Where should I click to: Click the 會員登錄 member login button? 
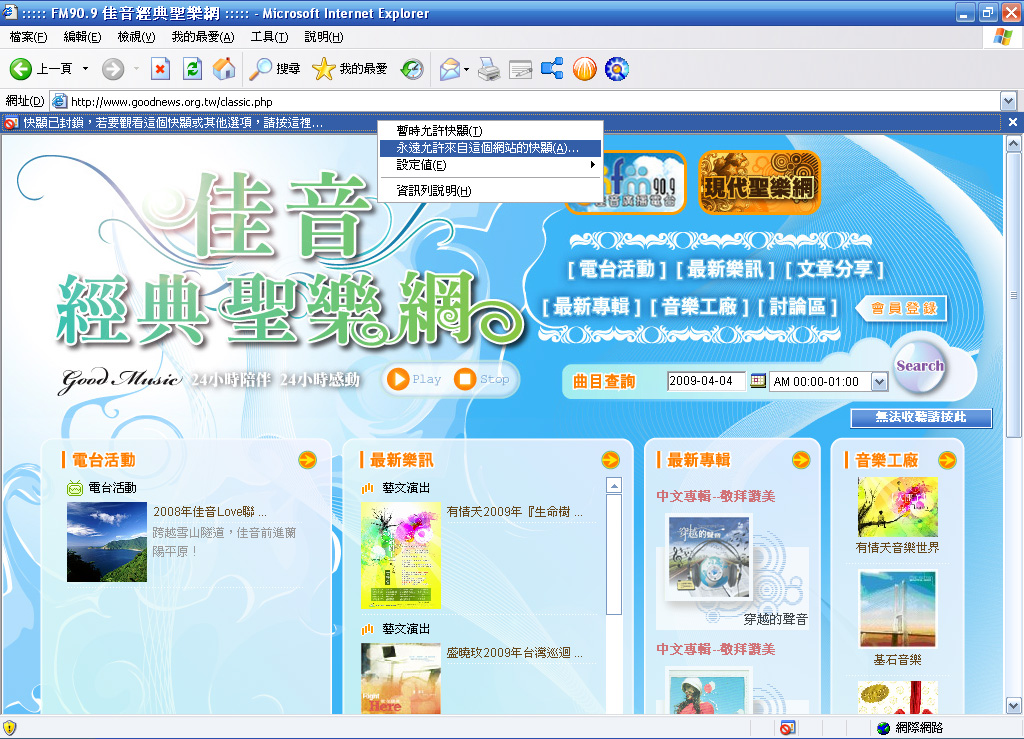[x=903, y=308]
